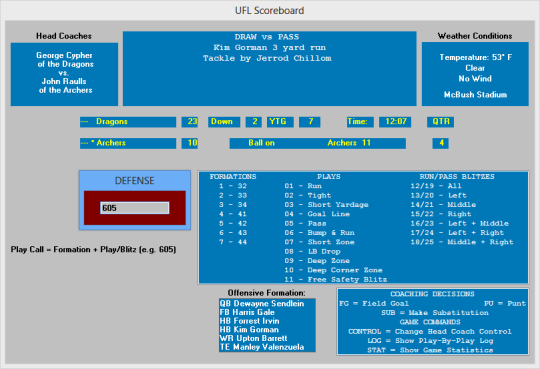The width and height of the screenshot is (540, 369).
Task: Click formation entry 3 - 34
Action: 233,205
